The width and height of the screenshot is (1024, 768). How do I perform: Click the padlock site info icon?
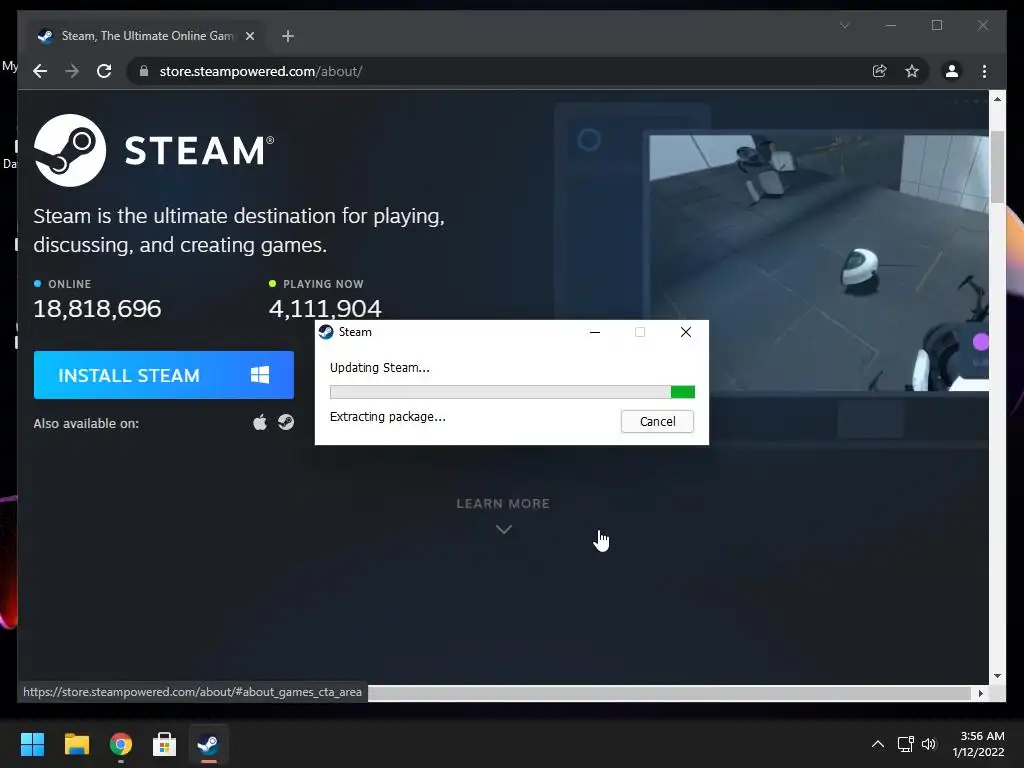144,71
